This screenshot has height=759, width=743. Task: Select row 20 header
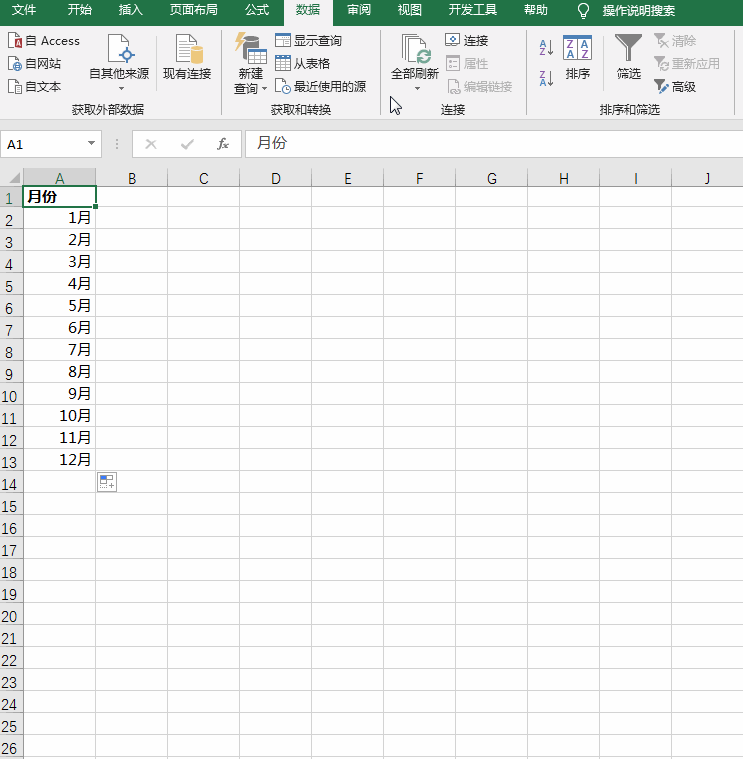pos(11,616)
